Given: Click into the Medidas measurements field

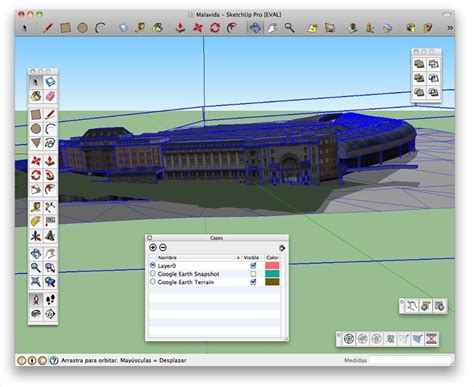Looking at the screenshot, I should click(410, 360).
